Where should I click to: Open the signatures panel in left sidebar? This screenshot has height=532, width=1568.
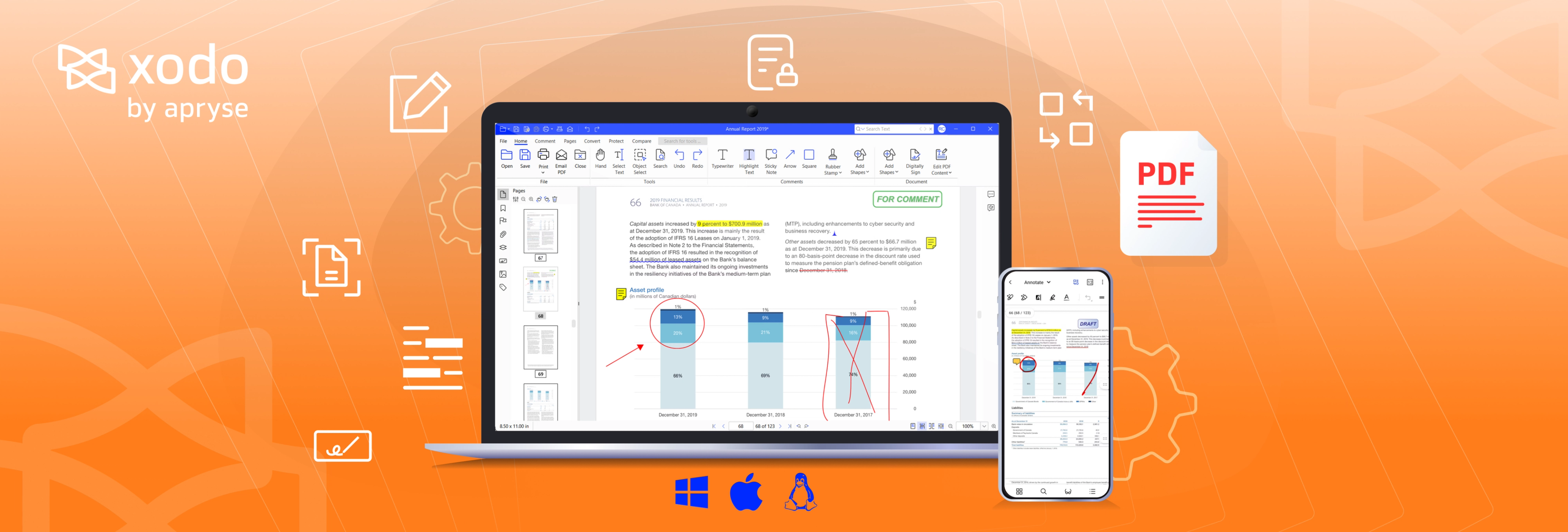503,262
